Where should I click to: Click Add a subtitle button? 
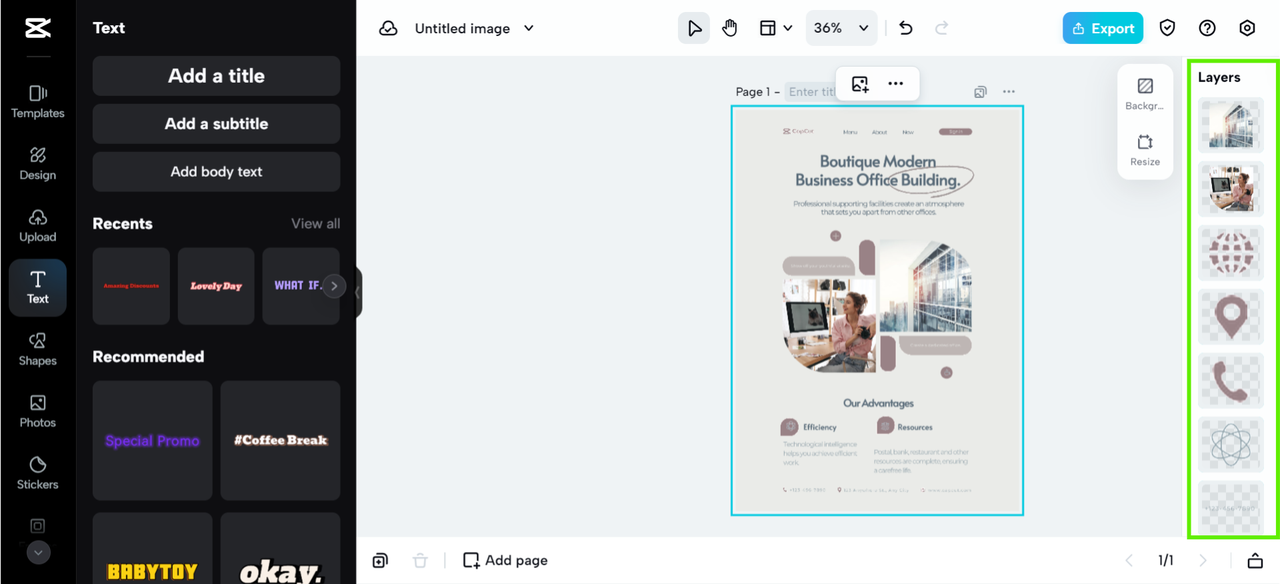(x=216, y=124)
